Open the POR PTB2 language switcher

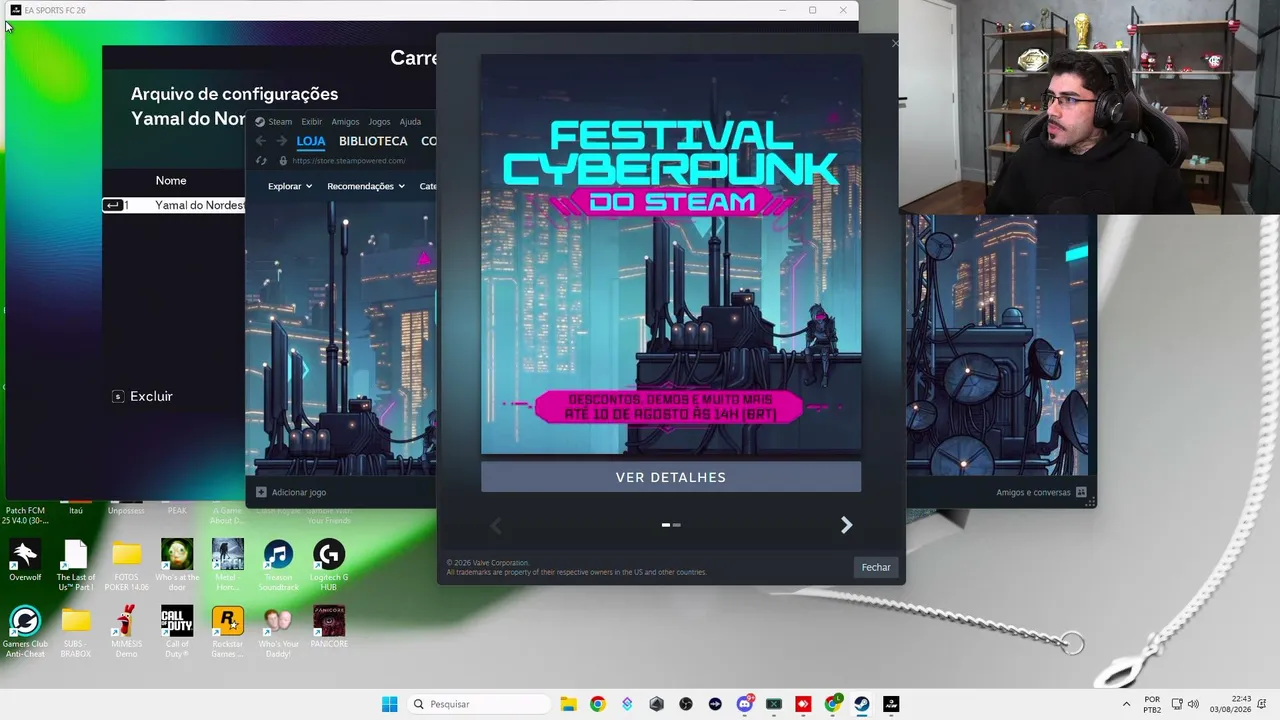coord(1152,704)
